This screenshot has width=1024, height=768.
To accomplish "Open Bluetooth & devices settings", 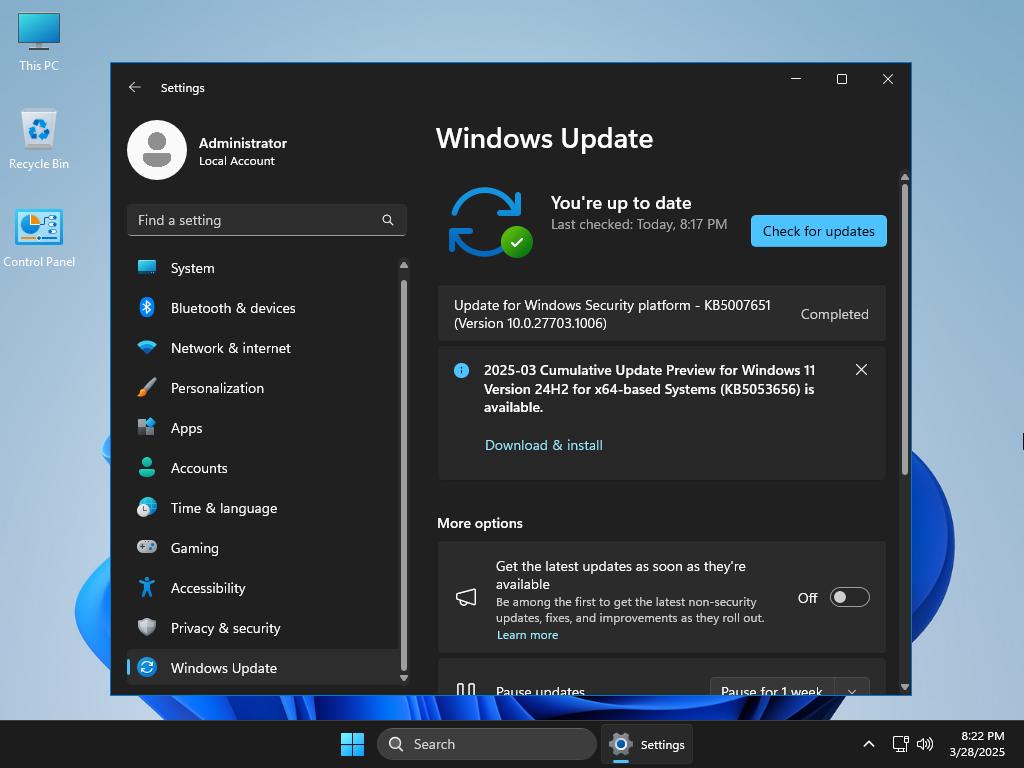I will pyautogui.click(x=263, y=308).
